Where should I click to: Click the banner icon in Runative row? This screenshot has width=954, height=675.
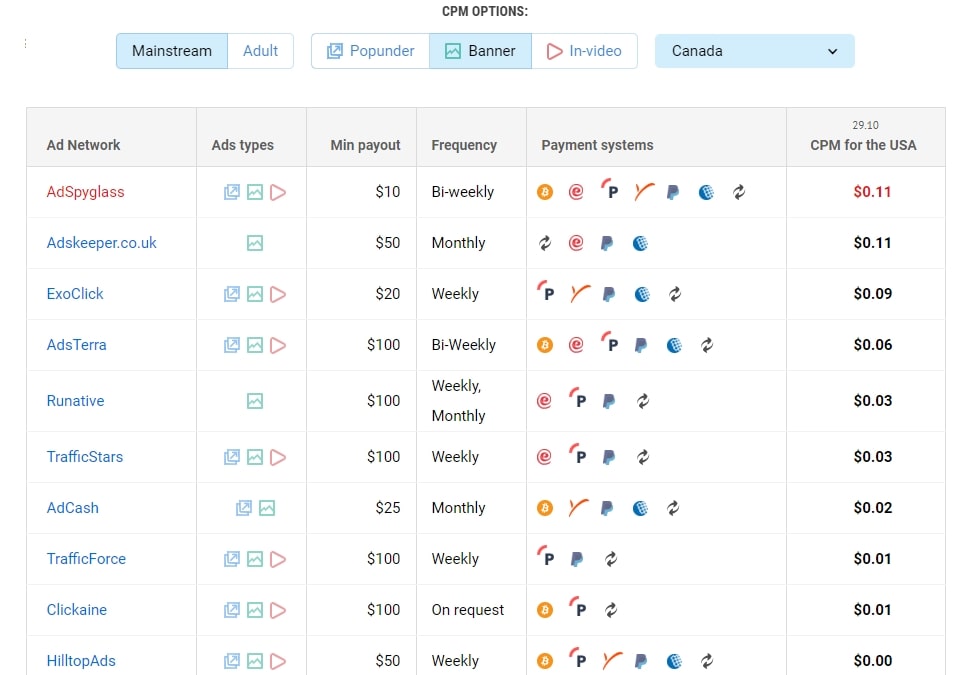tap(255, 402)
